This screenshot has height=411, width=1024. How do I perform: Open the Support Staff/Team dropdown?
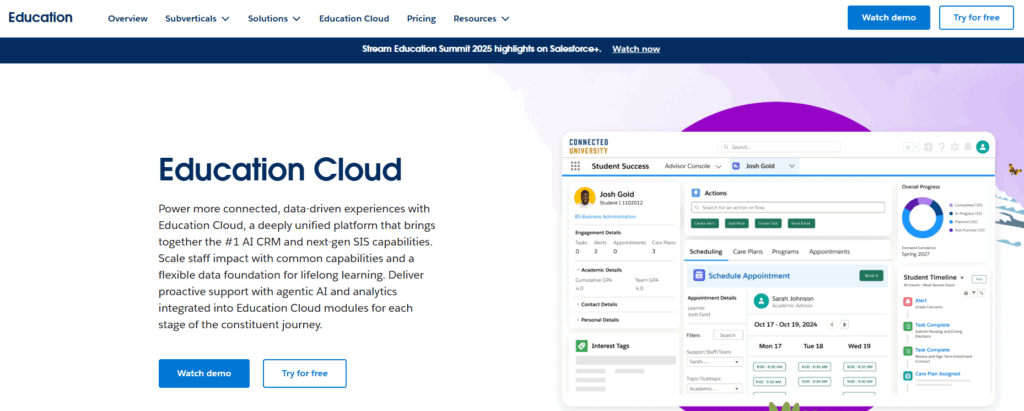click(714, 361)
